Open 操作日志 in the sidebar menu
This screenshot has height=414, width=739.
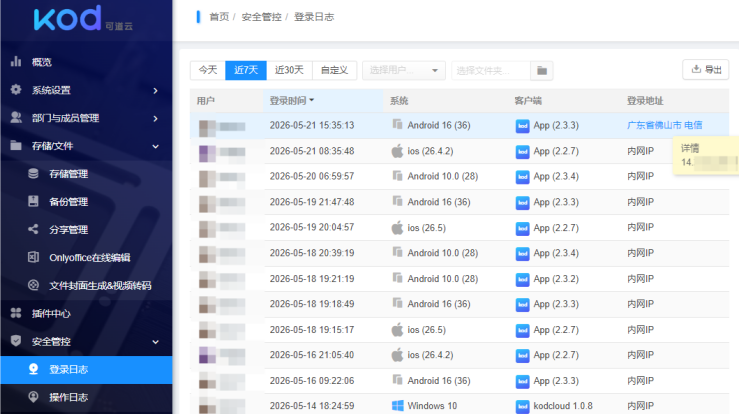tap(86, 397)
